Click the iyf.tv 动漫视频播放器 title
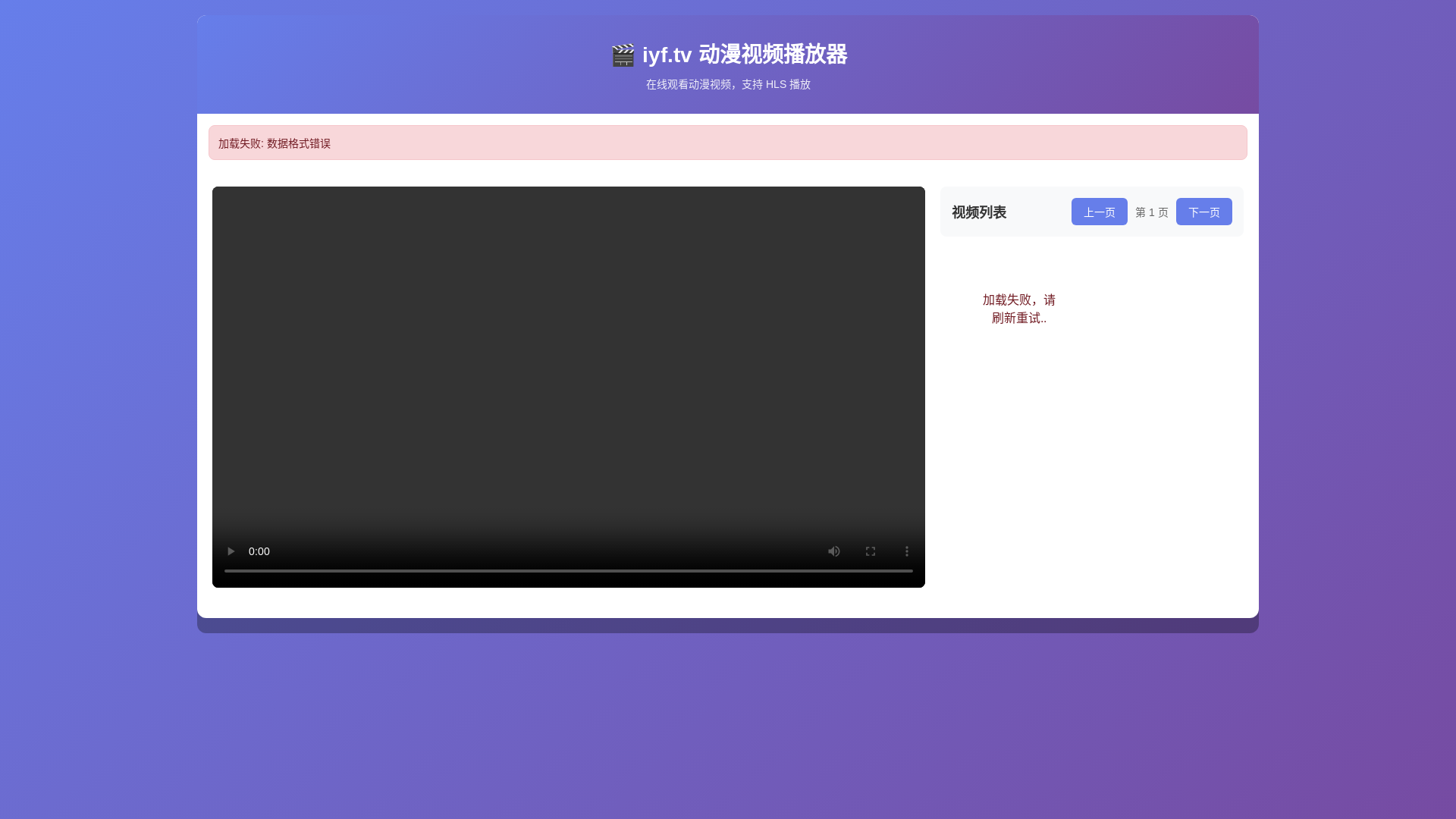The image size is (1456, 819). tap(745, 55)
